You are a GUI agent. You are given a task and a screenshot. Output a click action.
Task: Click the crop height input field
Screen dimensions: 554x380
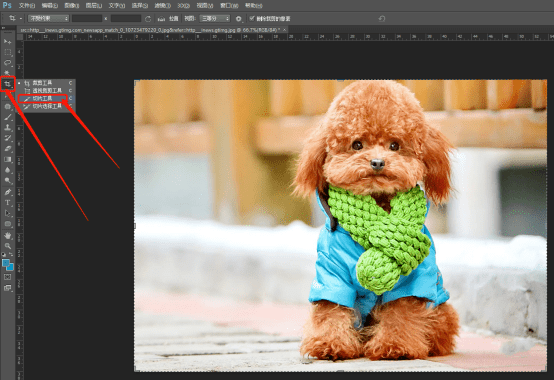click(x=126, y=18)
